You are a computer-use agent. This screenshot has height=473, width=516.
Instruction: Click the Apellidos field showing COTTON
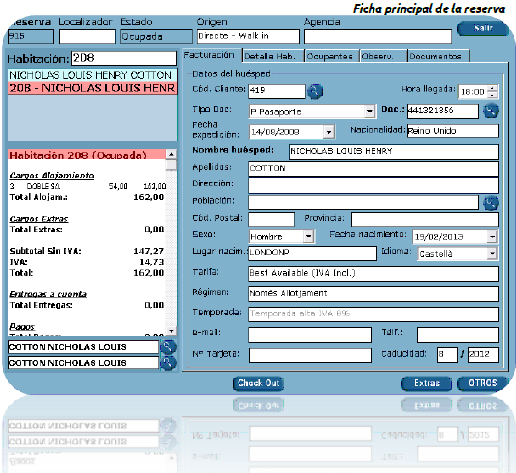[373, 169]
